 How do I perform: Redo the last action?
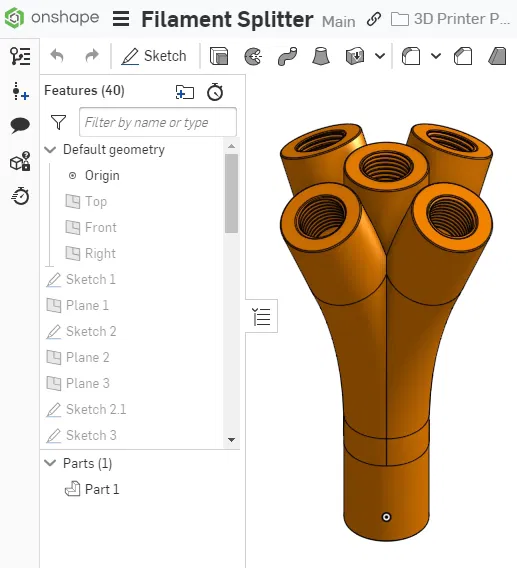92,56
